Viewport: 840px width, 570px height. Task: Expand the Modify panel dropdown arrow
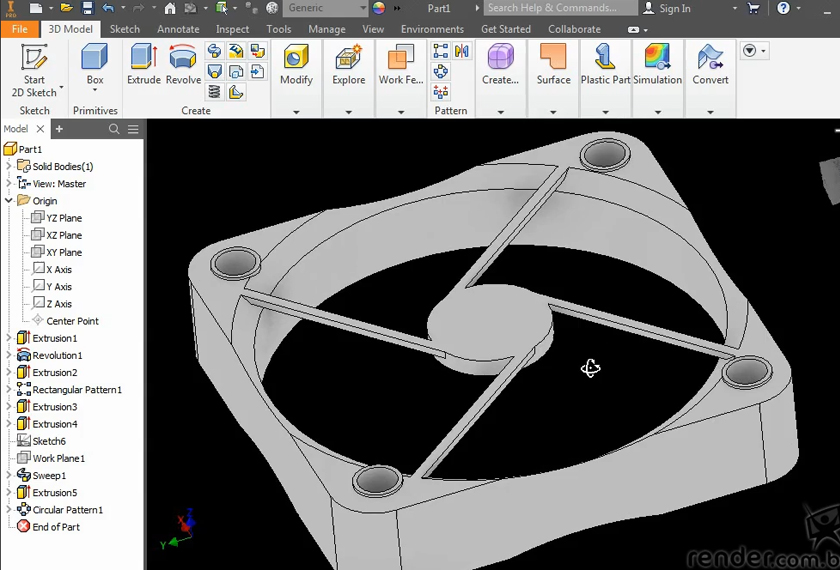pos(296,111)
